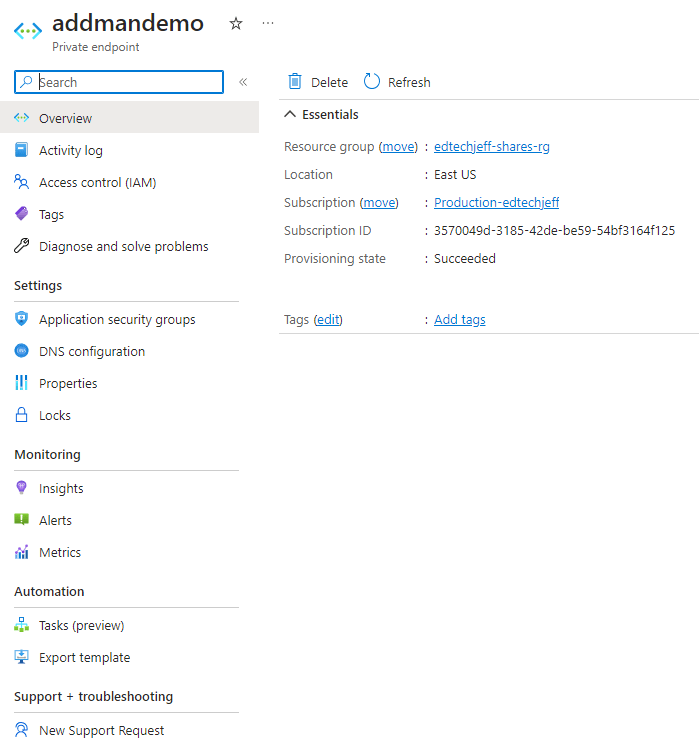Open the Locks settings
The height and width of the screenshot is (749, 699).
[x=54, y=415]
